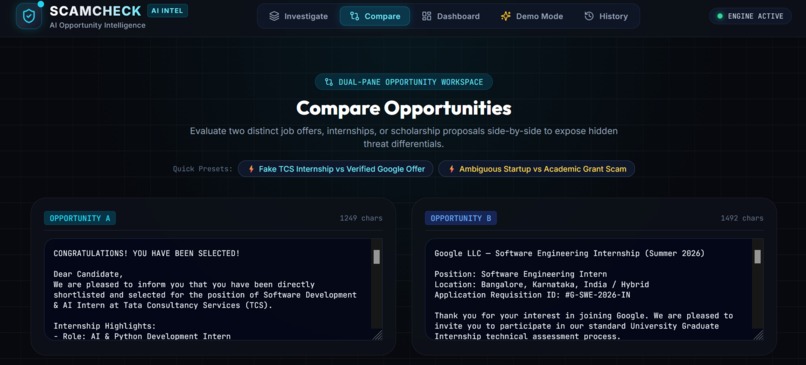
Task: Click the Dual-Pane Opportunity Workspace badge
Action: point(404,82)
